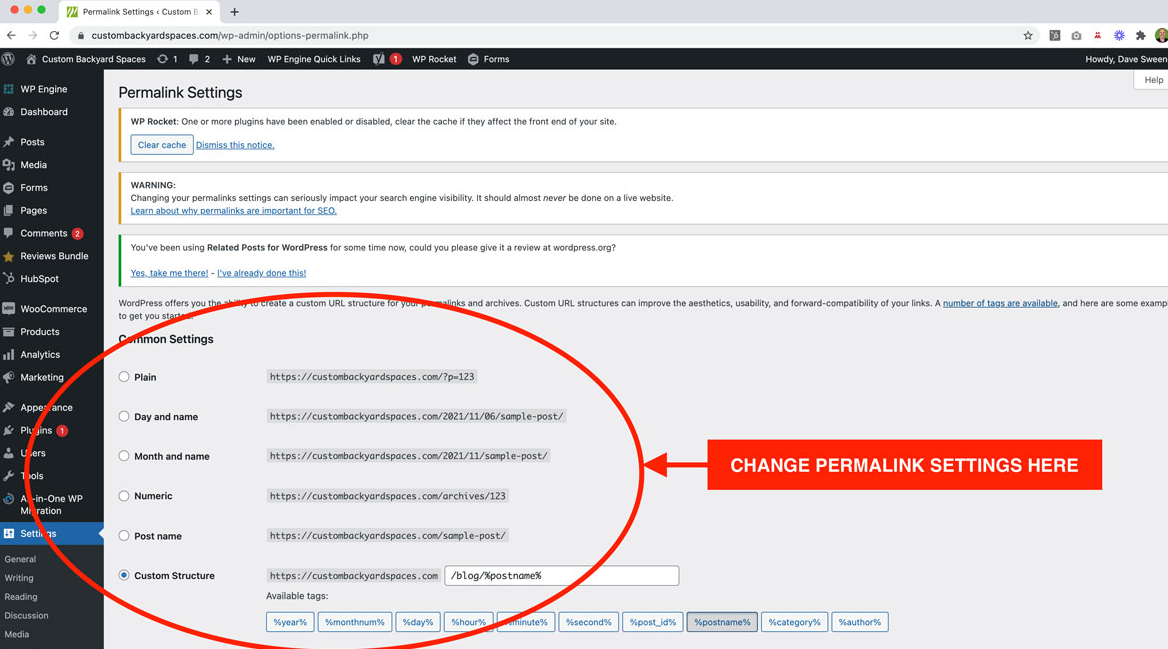Open the browser extensions puzzle icon
Viewport: 1168px width, 649px height.
click(x=1140, y=36)
